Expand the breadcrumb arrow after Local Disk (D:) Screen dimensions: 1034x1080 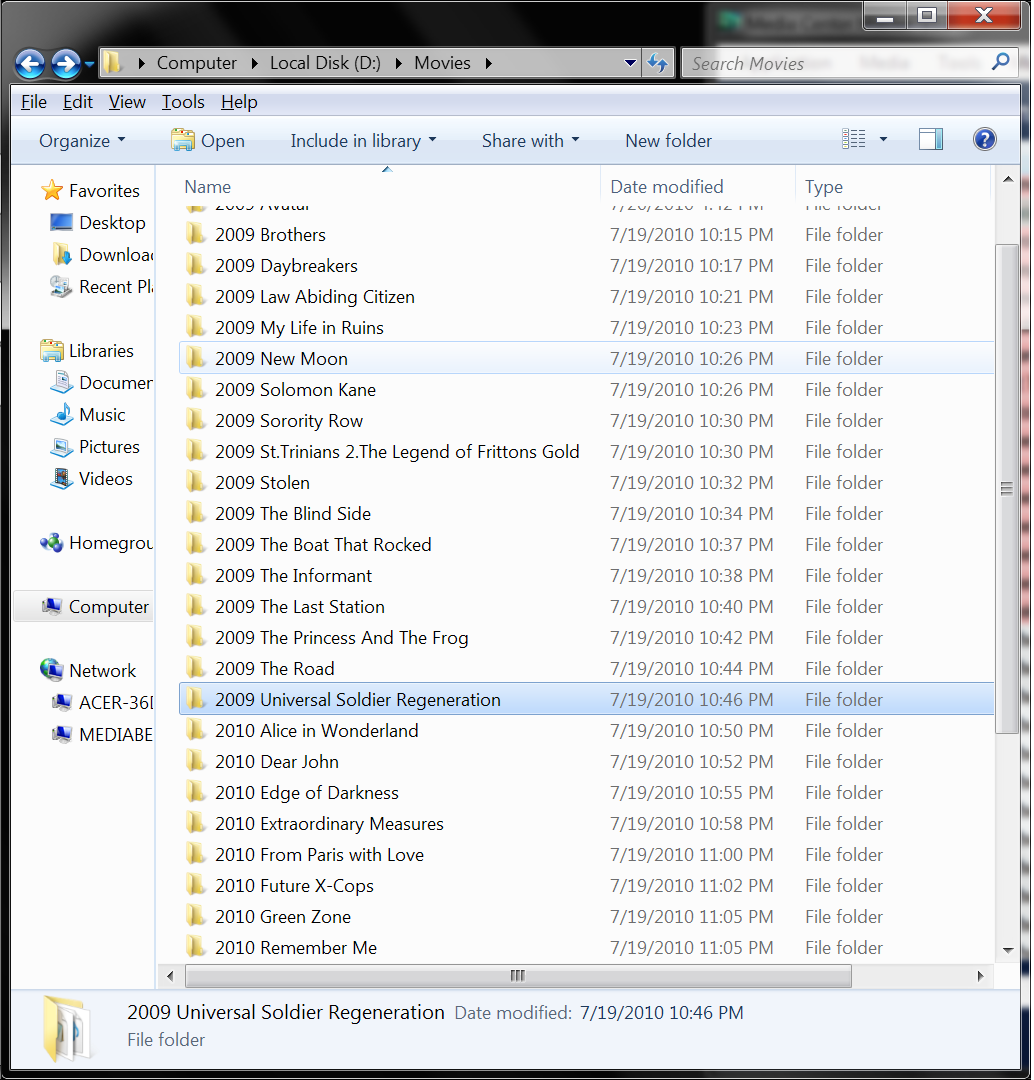398,63
